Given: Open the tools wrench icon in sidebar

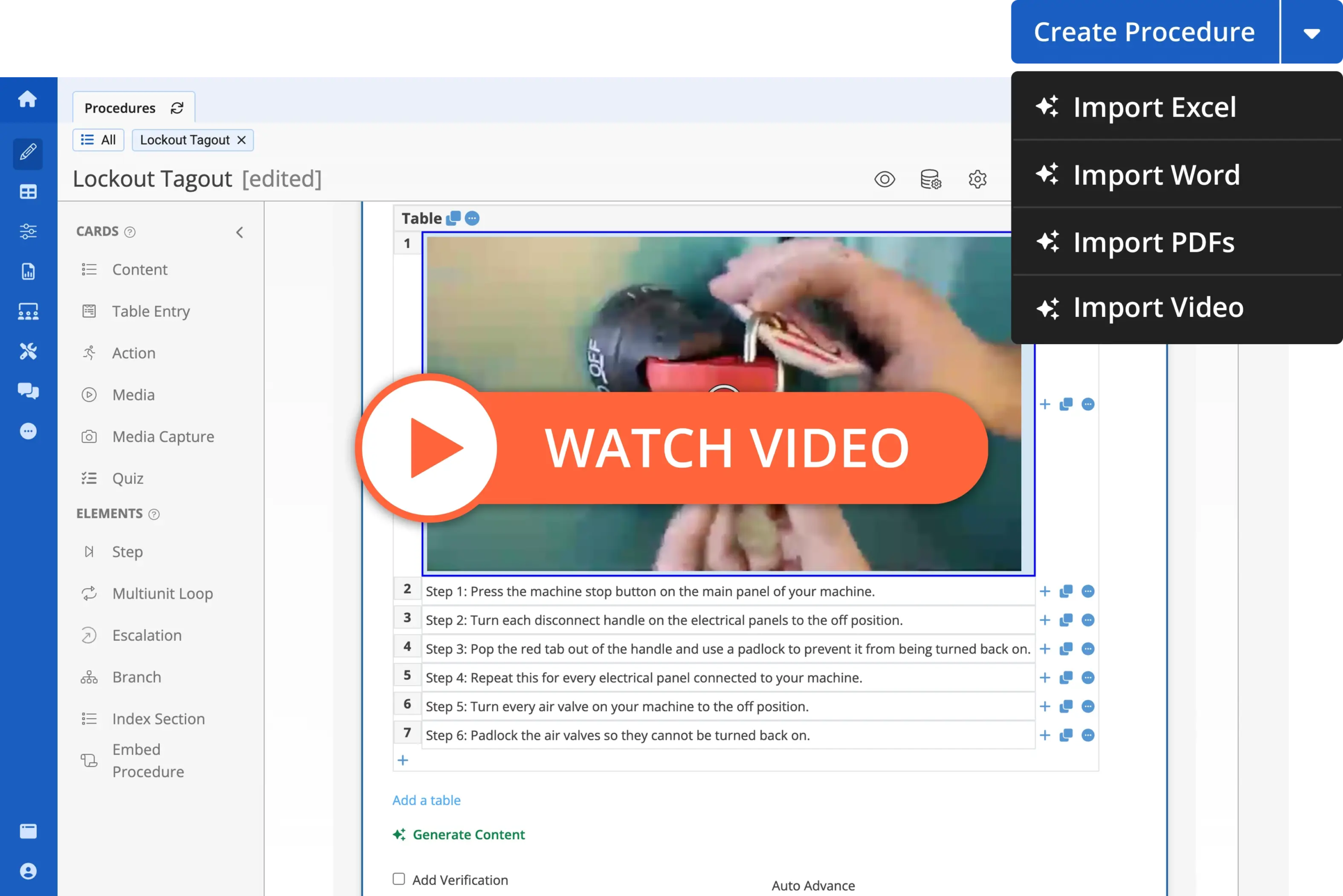Looking at the screenshot, I should tap(28, 351).
